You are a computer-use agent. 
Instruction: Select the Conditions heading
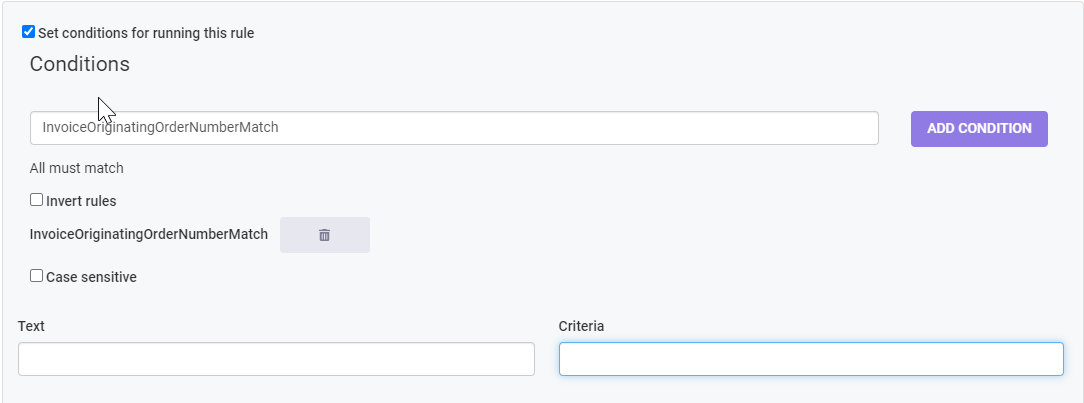coord(80,64)
